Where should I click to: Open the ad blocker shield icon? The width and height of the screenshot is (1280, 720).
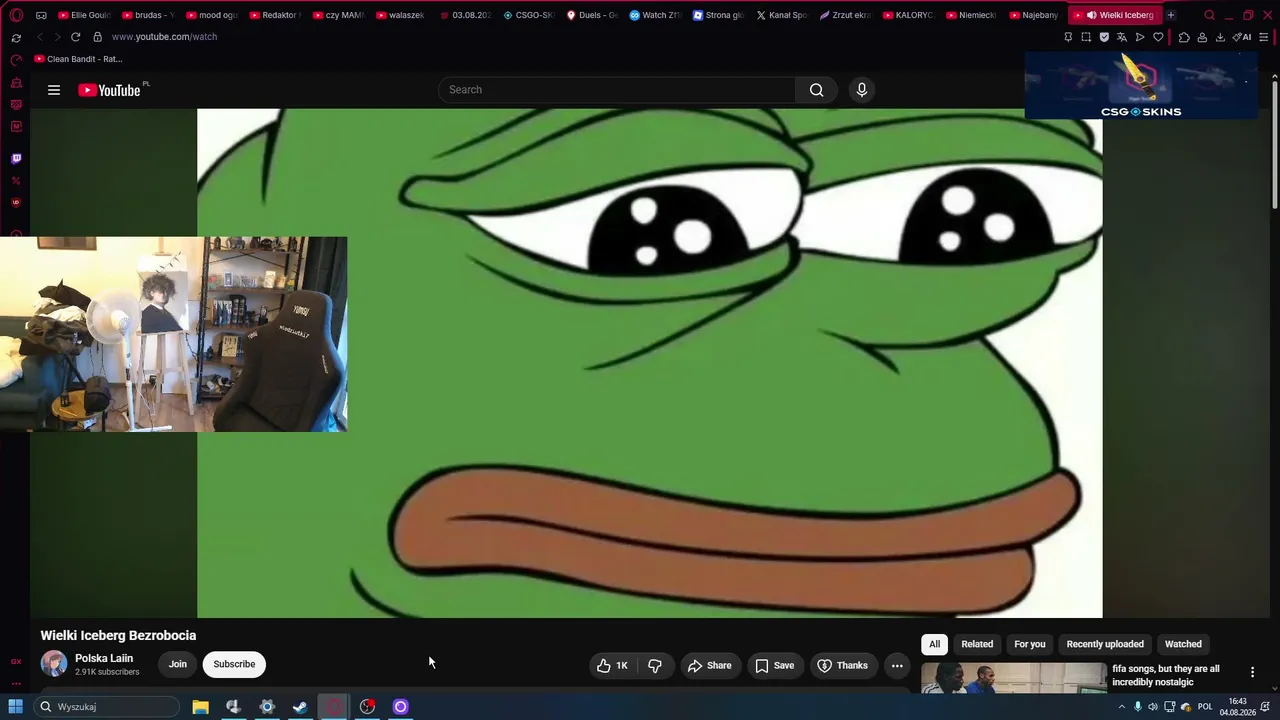tap(1104, 37)
